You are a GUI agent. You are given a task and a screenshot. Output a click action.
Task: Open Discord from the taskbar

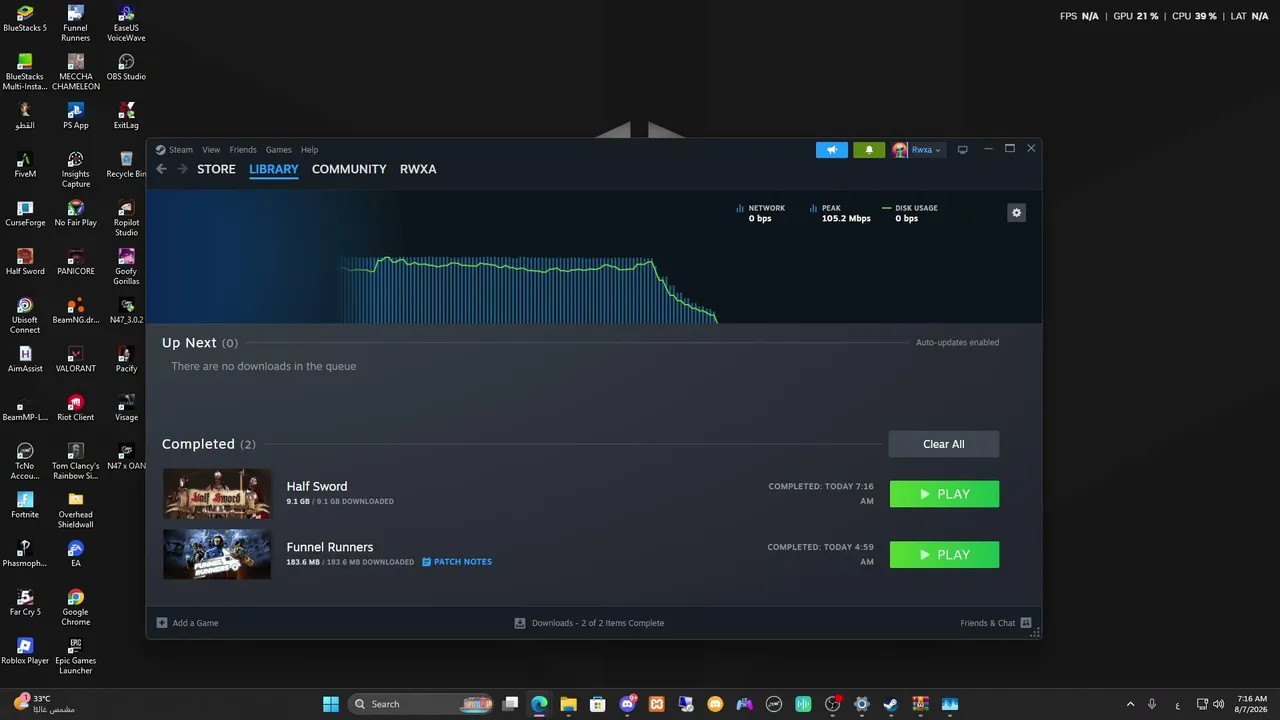627,704
